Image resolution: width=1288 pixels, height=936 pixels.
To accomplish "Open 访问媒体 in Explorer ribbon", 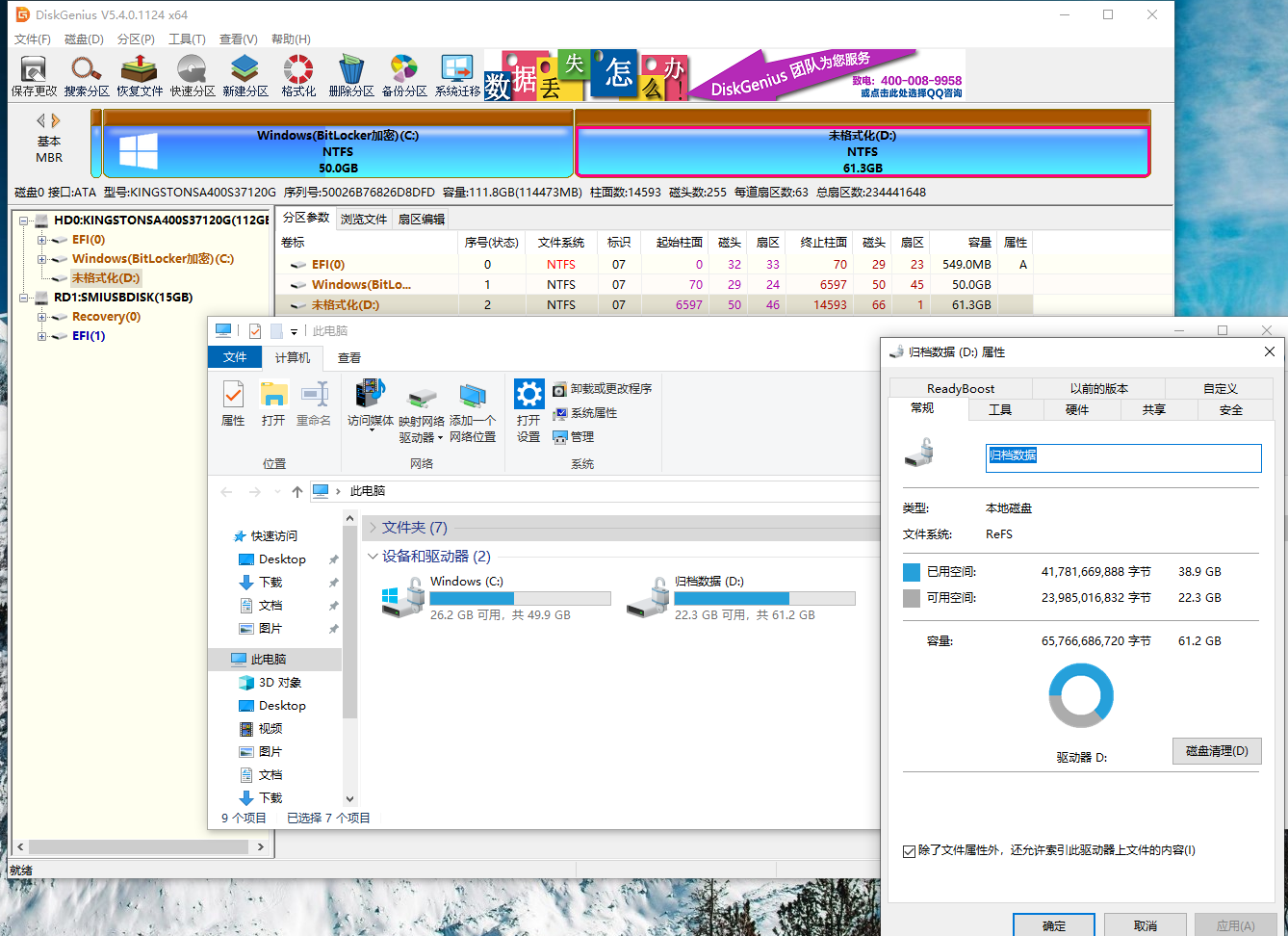I will pyautogui.click(x=371, y=403).
